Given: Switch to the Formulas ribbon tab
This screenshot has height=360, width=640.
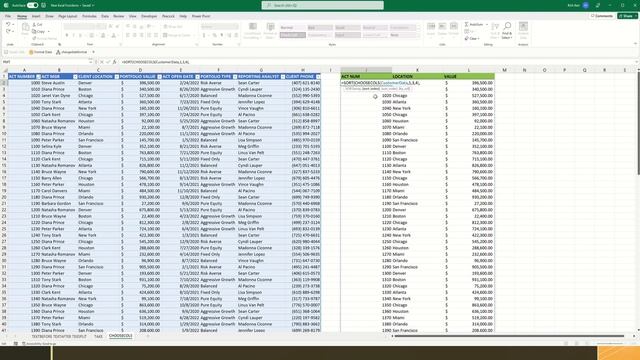Looking at the screenshot, I should tap(89, 16).
